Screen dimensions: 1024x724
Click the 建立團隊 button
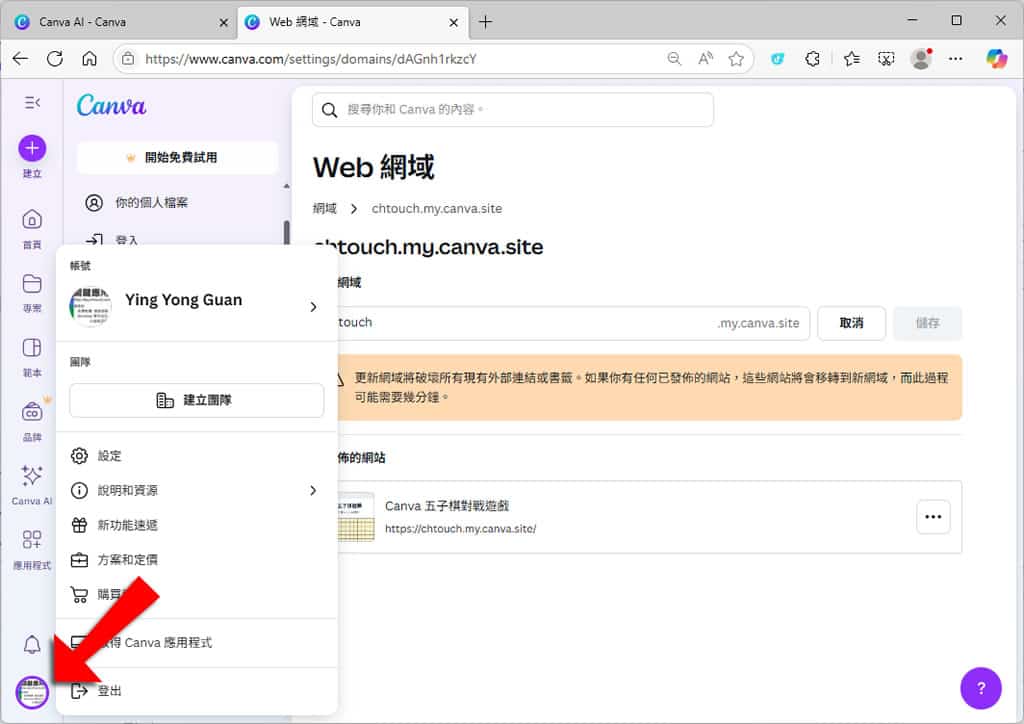[x=196, y=400]
